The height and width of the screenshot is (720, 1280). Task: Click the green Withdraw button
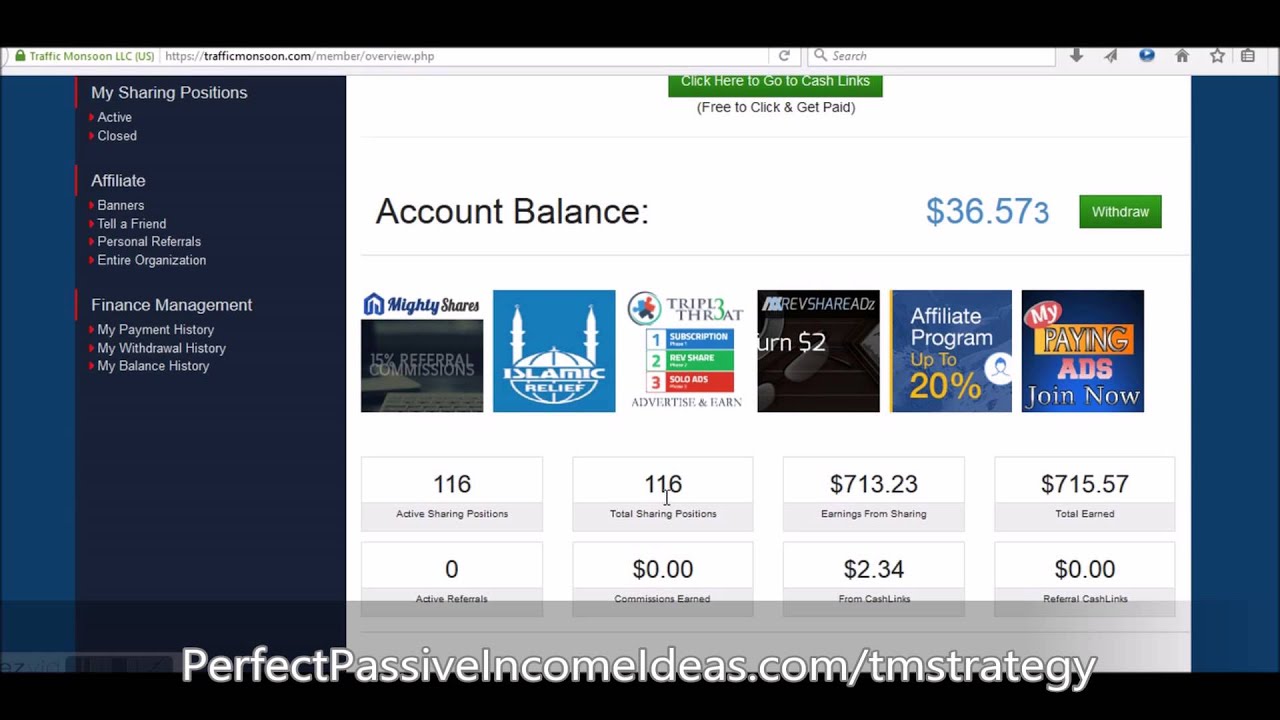coord(1120,212)
